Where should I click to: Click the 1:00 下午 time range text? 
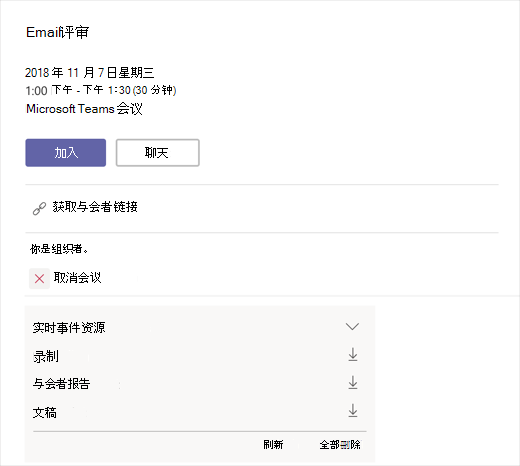101,90
